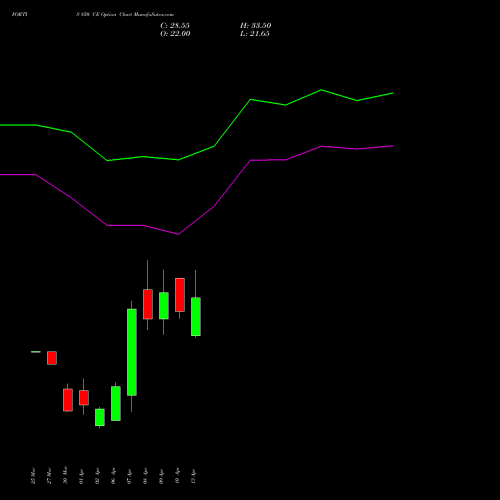Click the tall green candle above 07 Apr
The width and height of the screenshot is (500, 500).
pos(132,352)
